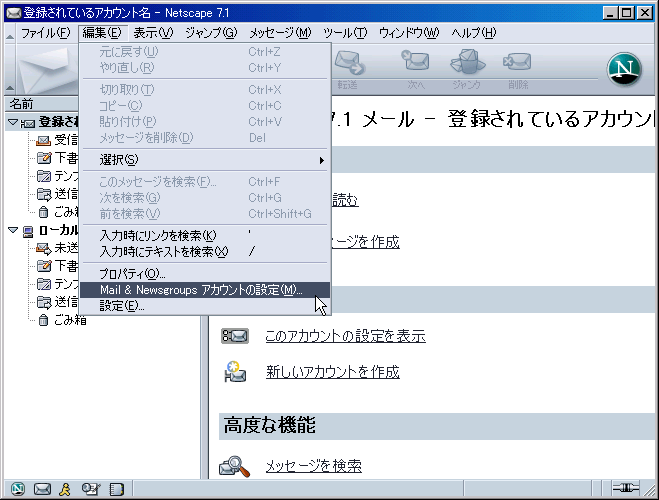The height and width of the screenshot is (500, 659).
Task: Click the Delete (削除) toolbar icon
Action: (517, 68)
